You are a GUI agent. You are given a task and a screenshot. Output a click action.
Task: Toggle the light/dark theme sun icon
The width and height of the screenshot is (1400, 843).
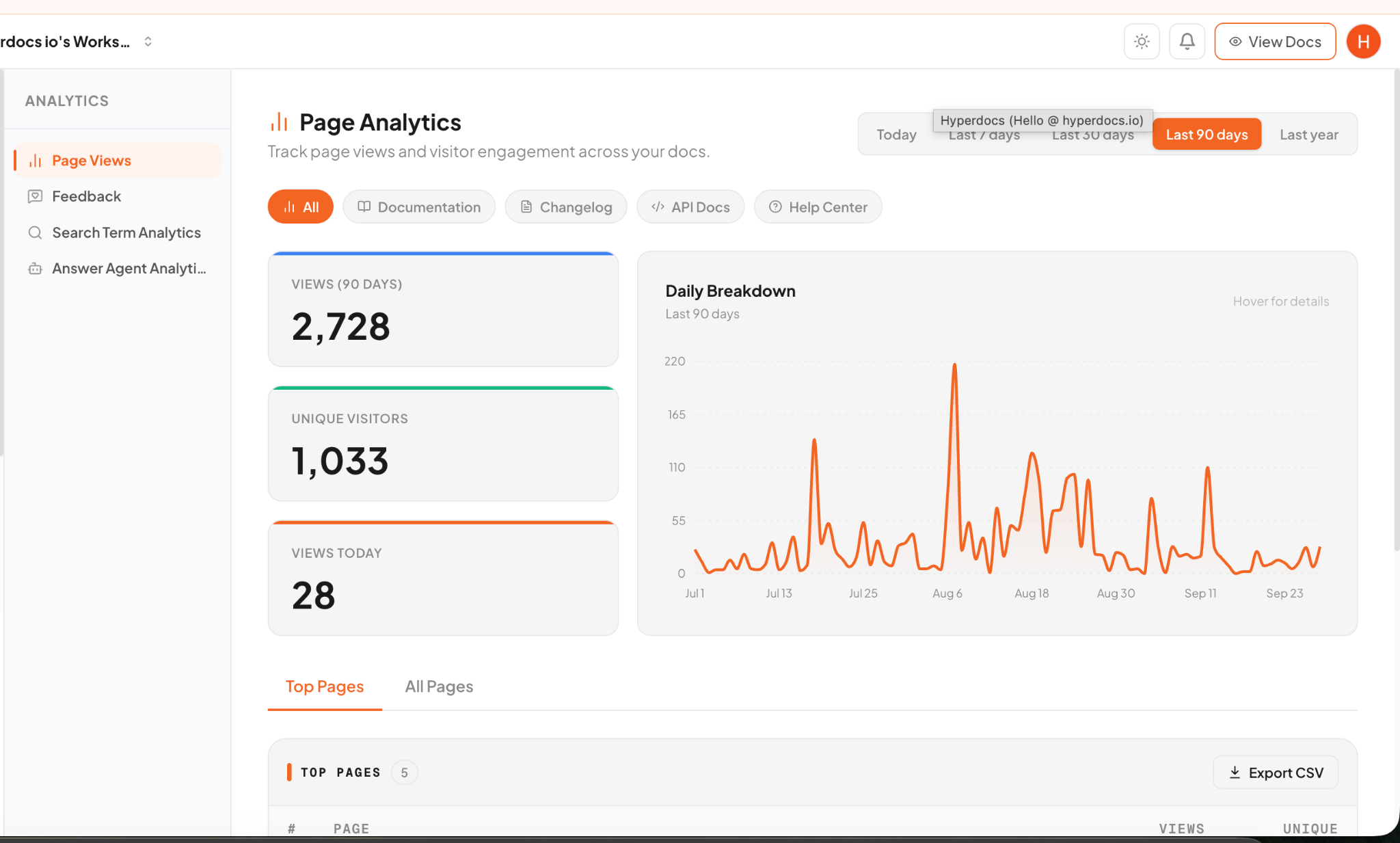tap(1142, 42)
